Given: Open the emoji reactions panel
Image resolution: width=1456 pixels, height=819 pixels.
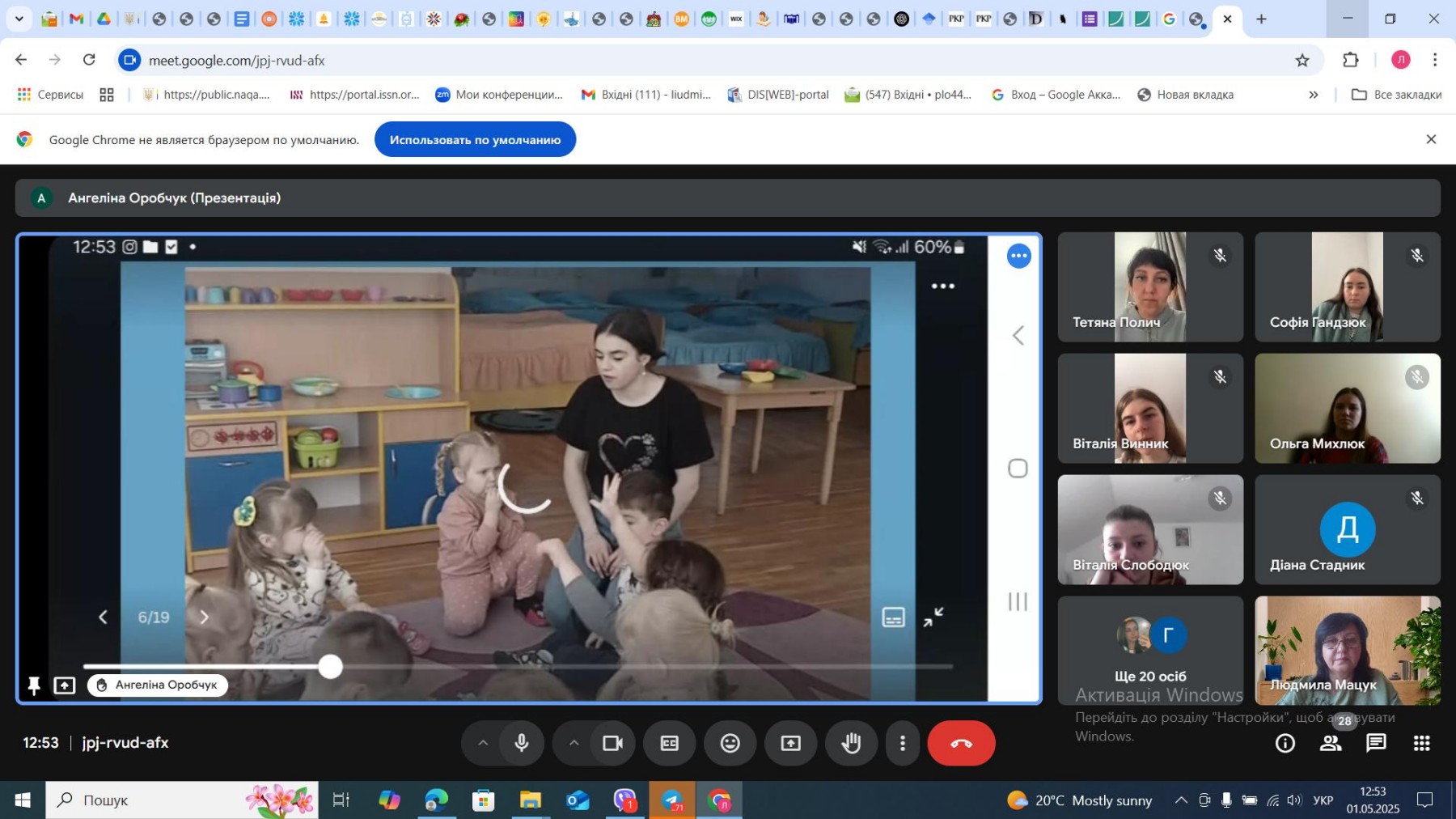Looking at the screenshot, I should (730, 743).
